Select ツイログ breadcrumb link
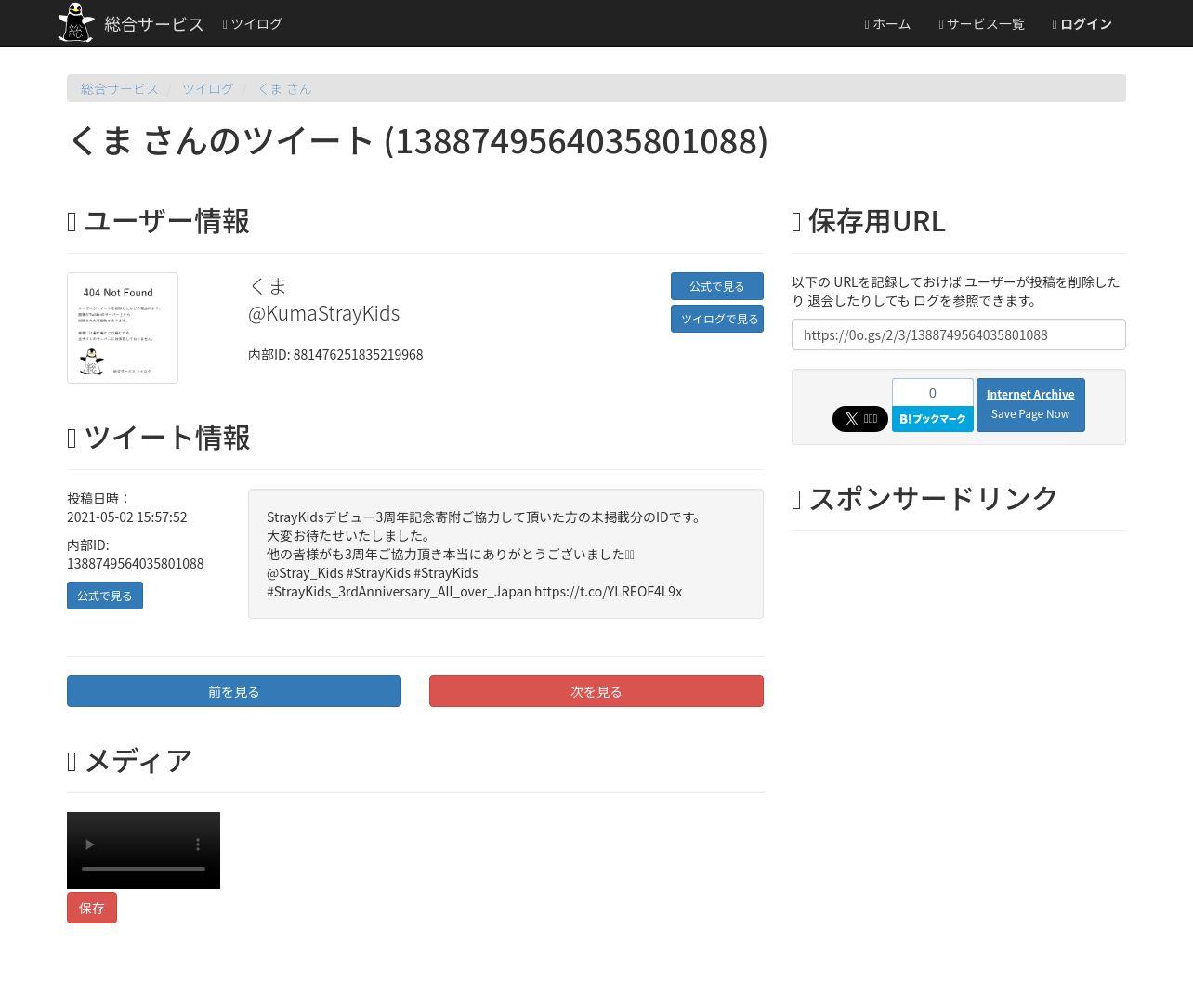1193x1008 pixels. pos(207,88)
